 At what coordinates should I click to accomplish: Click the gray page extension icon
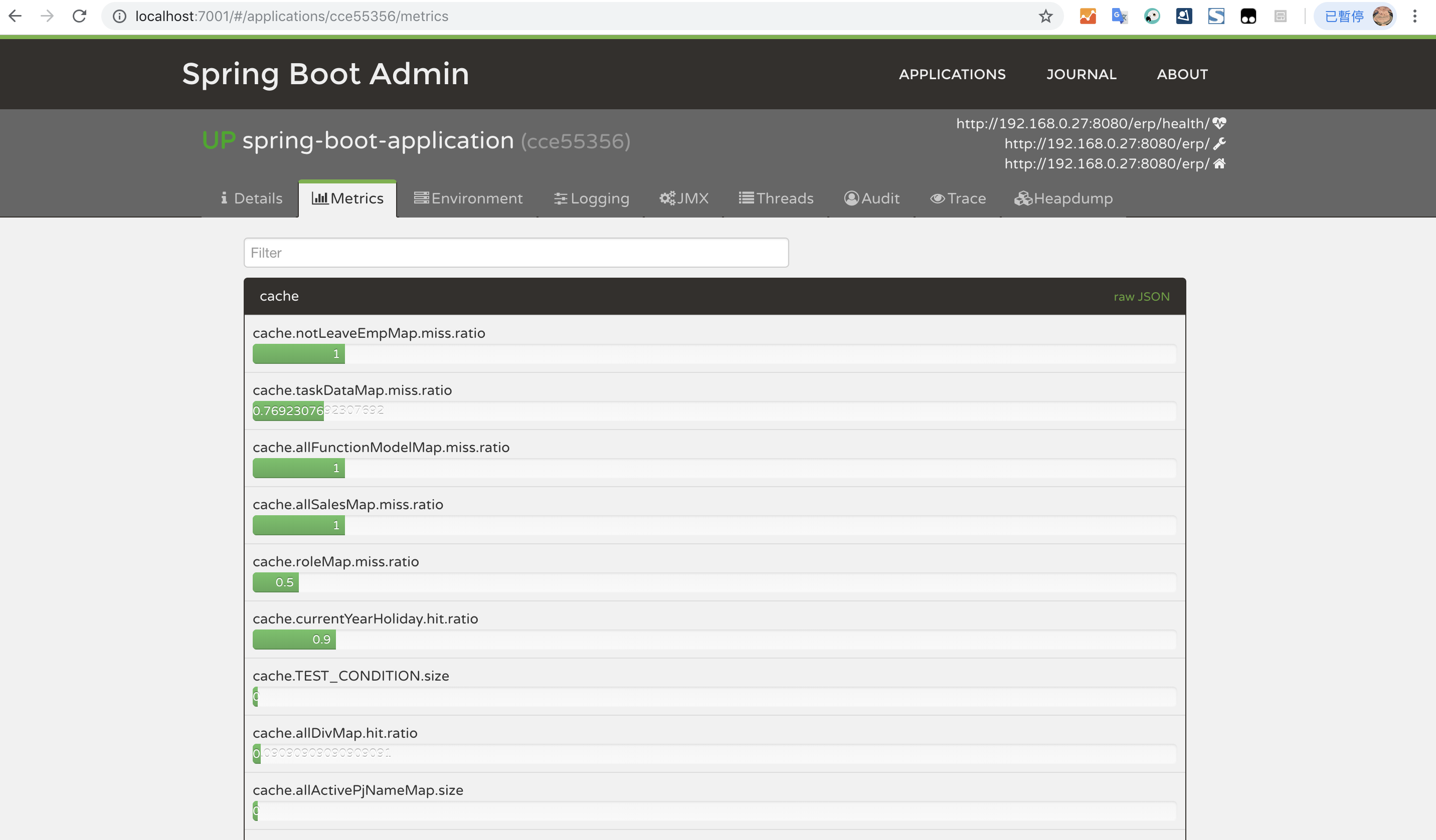(1281, 17)
